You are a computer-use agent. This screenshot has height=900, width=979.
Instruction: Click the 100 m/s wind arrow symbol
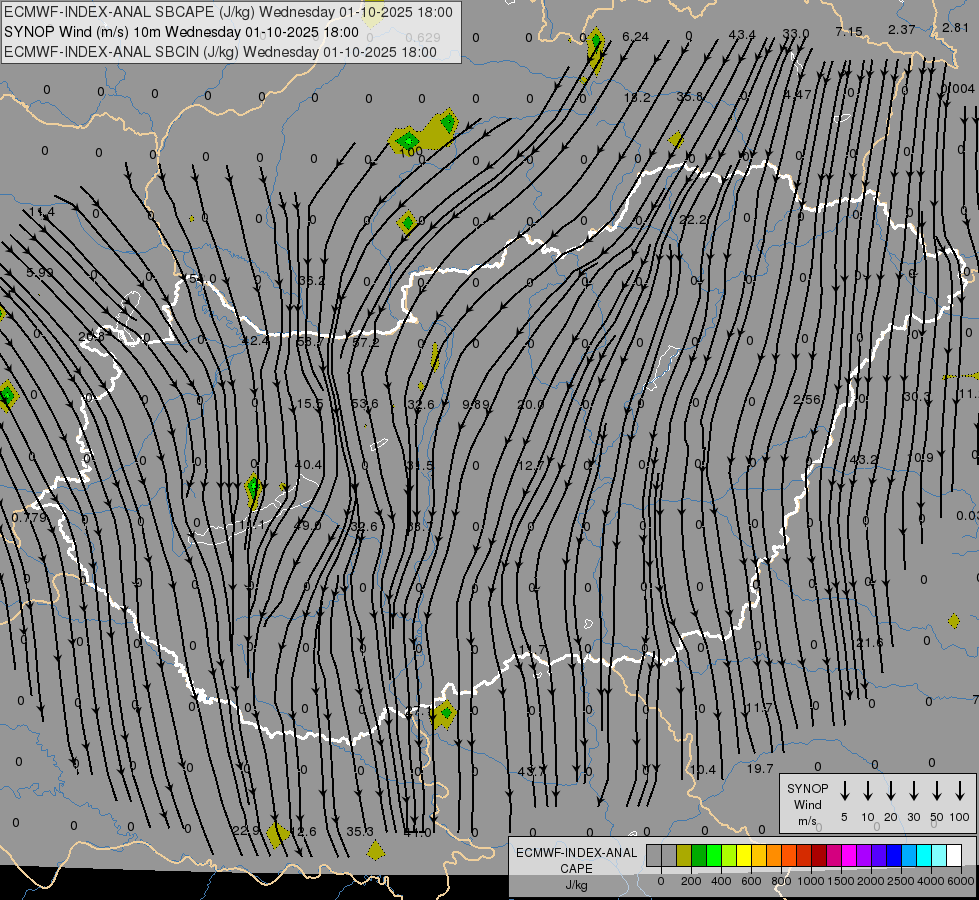[x=960, y=791]
